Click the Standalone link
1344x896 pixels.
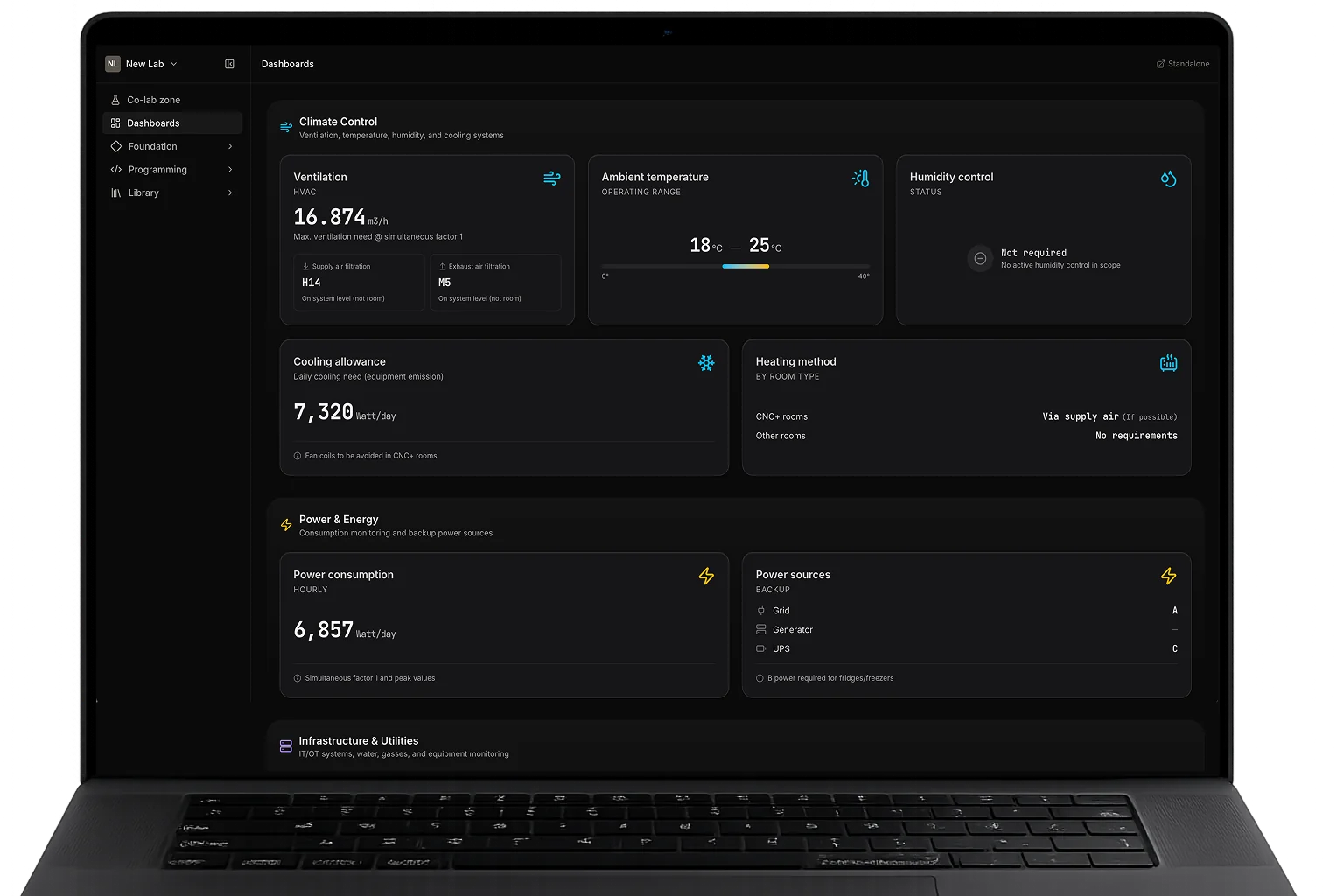(1183, 64)
